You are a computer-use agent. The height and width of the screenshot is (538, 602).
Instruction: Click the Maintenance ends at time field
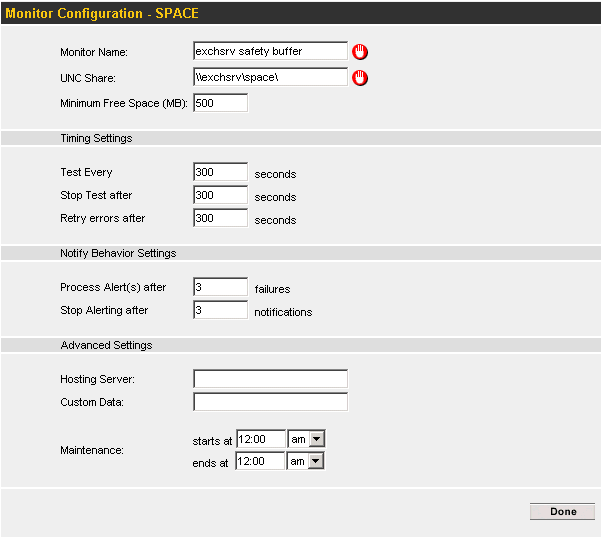260,461
